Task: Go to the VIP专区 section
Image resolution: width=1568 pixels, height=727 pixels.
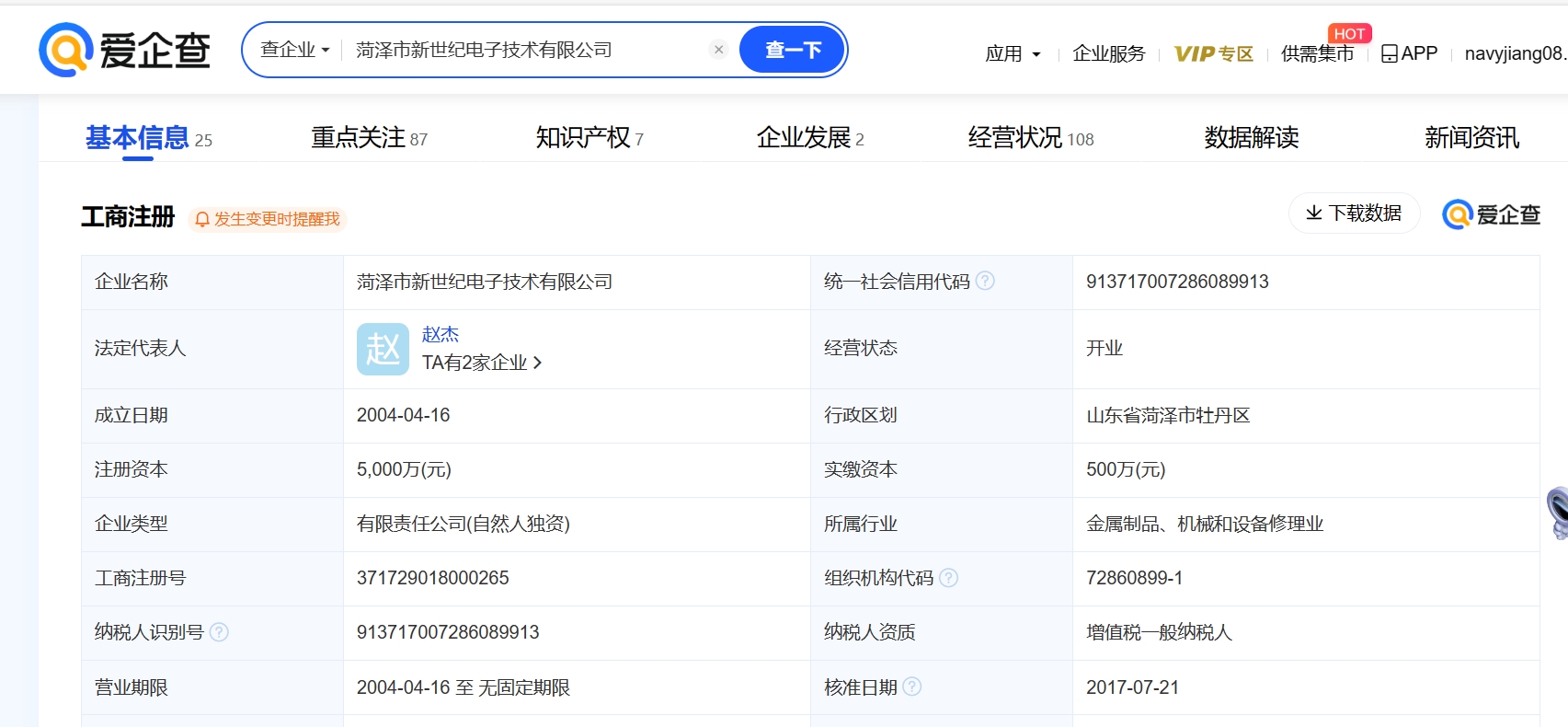Action: pos(1214,53)
